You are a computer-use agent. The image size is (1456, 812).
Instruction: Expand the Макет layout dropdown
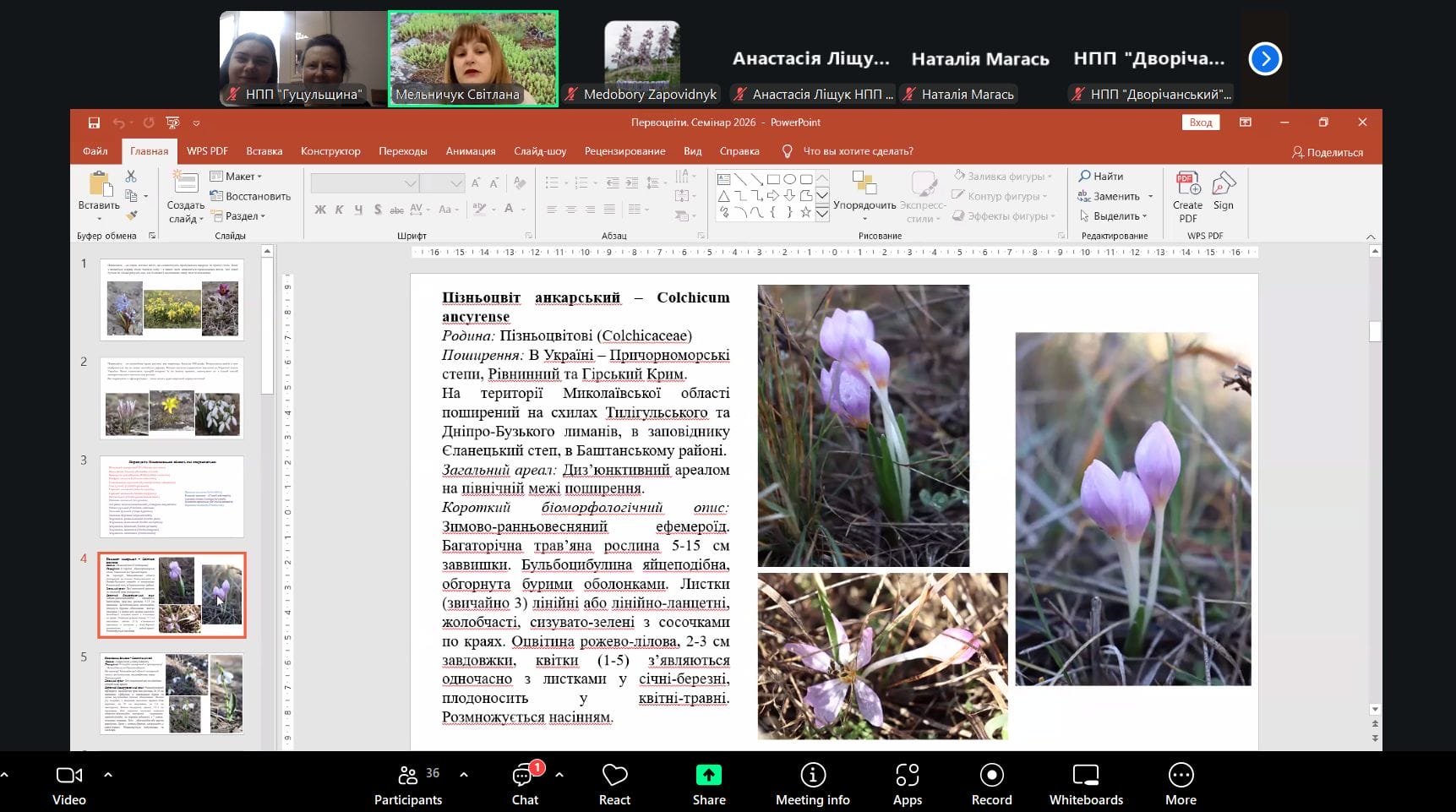pyautogui.click(x=237, y=177)
